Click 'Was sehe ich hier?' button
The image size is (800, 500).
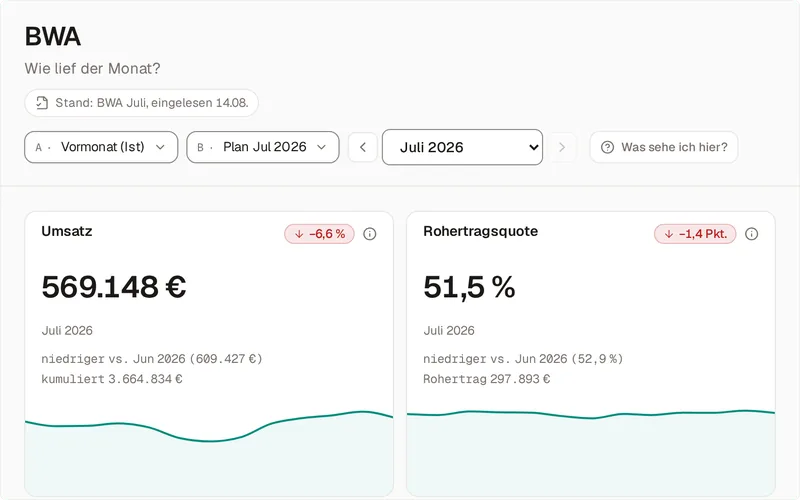coord(664,147)
